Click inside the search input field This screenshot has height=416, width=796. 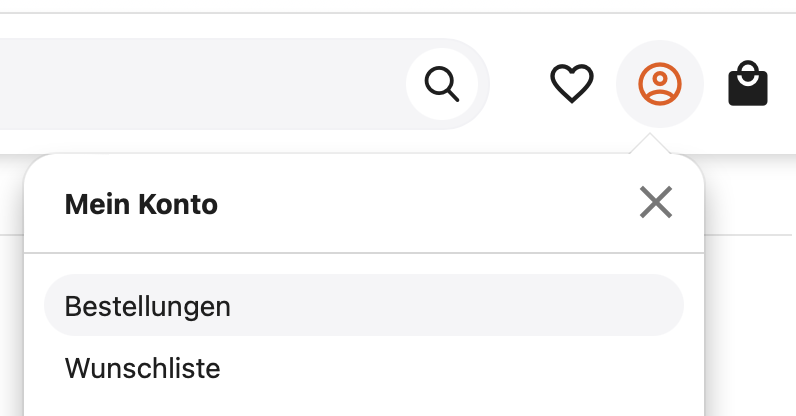click(x=203, y=84)
